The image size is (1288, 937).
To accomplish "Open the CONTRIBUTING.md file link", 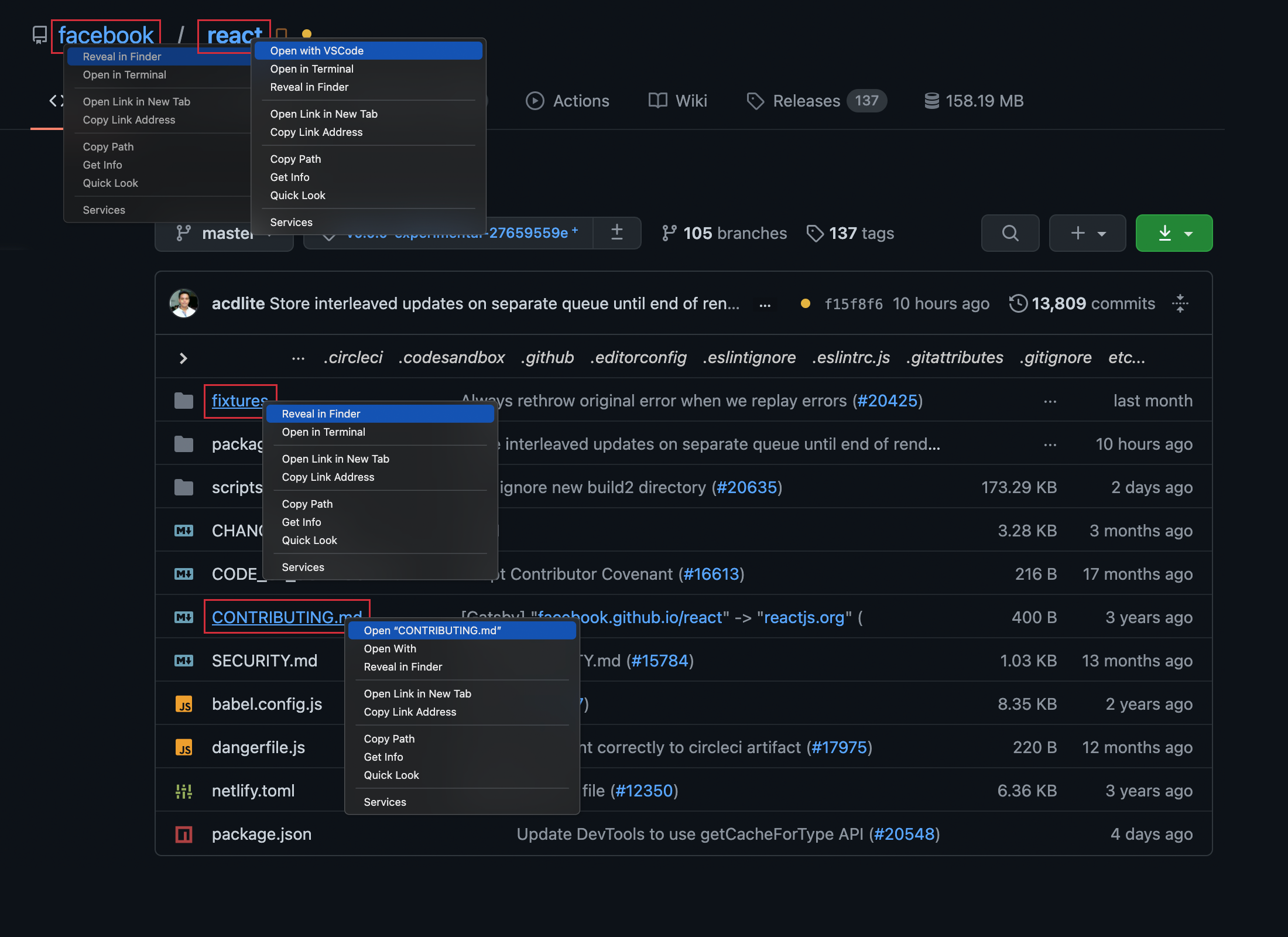I will [287, 617].
